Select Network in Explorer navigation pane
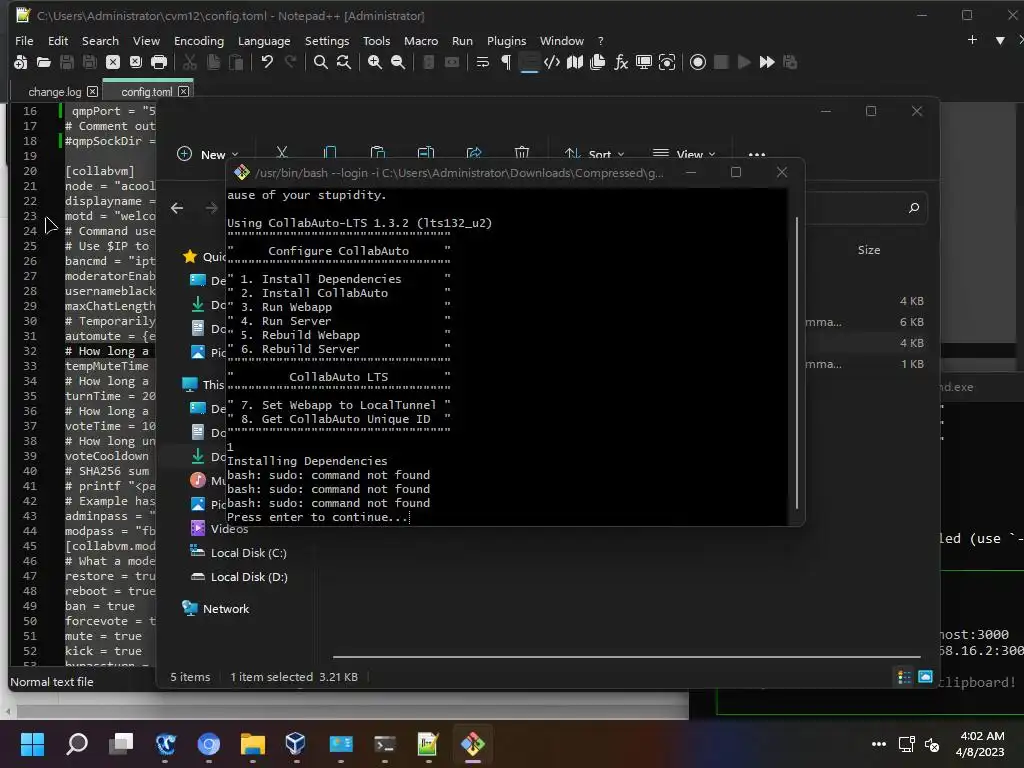Image resolution: width=1024 pixels, height=768 pixels. (216, 609)
